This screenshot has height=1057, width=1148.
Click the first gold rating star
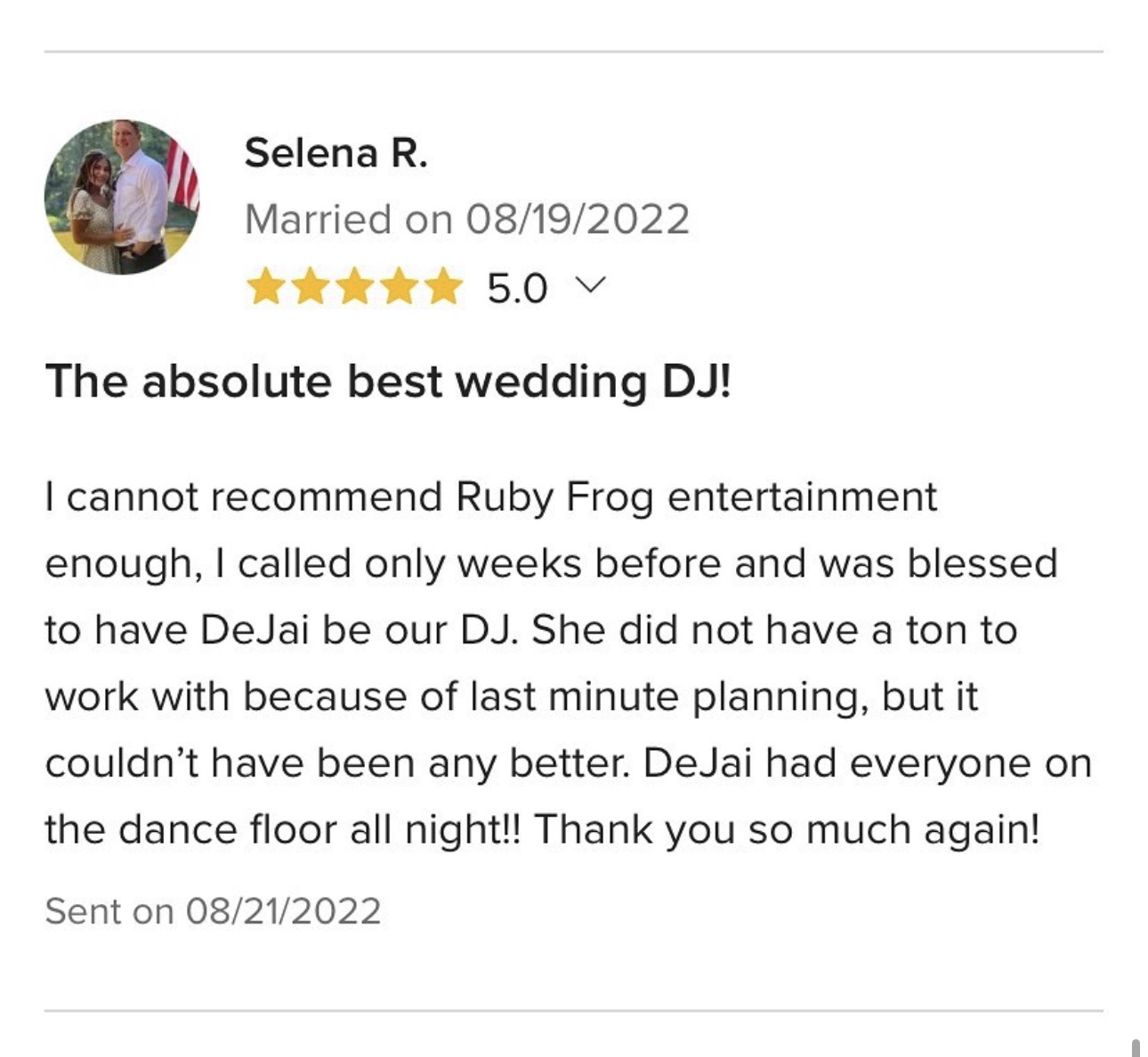click(x=265, y=288)
